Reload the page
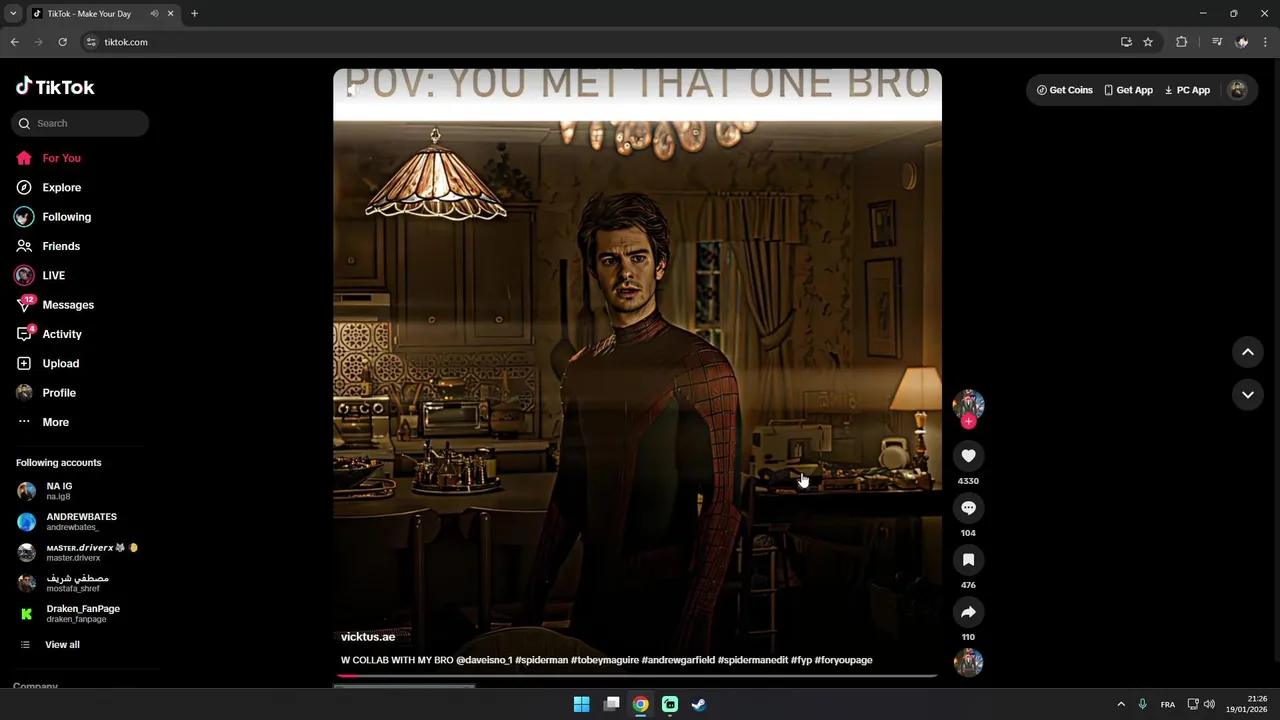Viewport: 1280px width, 720px height. (x=62, y=42)
